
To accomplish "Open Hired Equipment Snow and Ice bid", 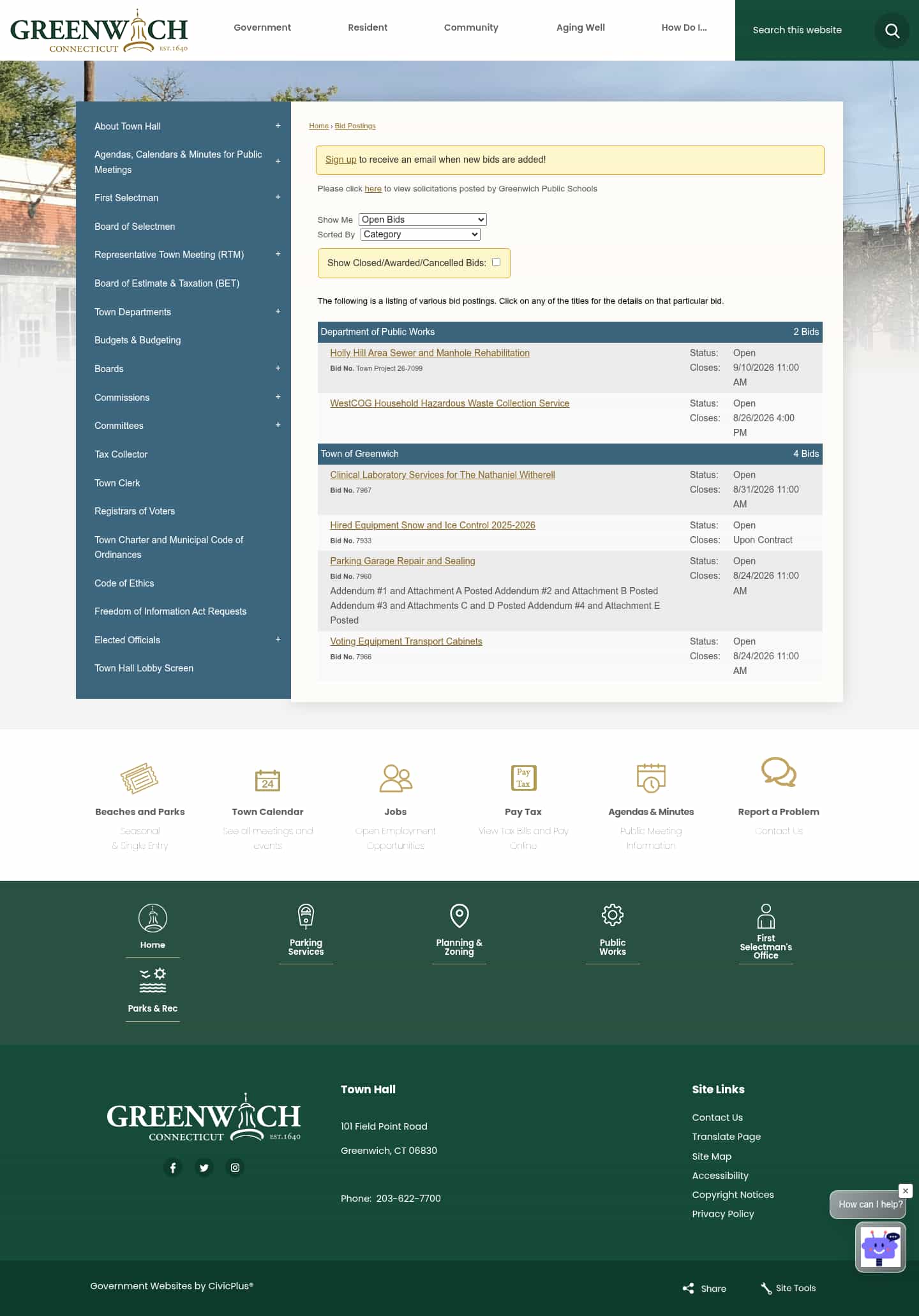I will click(433, 525).
